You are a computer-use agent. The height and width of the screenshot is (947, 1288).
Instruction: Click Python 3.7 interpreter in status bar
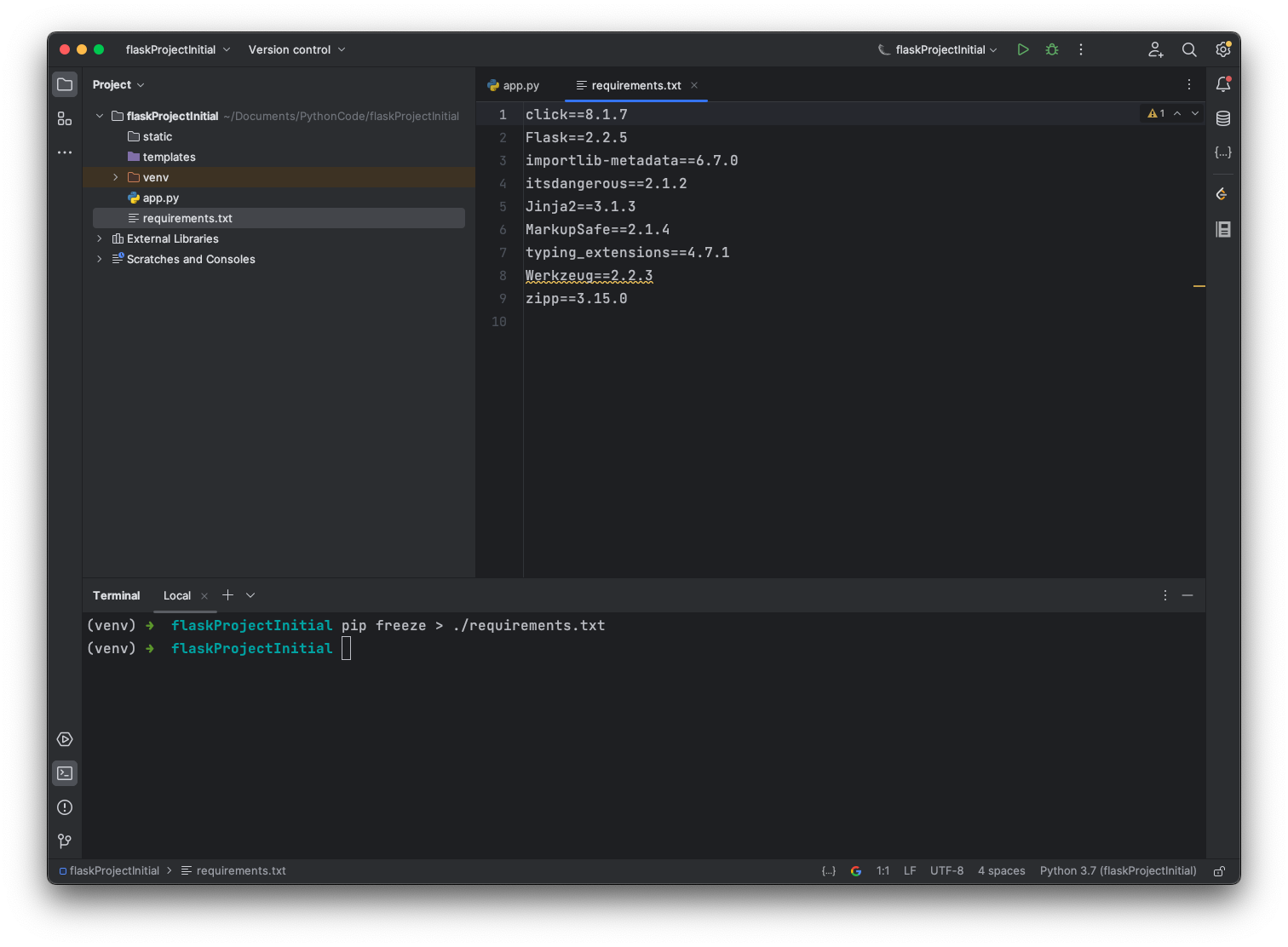tap(1118, 870)
